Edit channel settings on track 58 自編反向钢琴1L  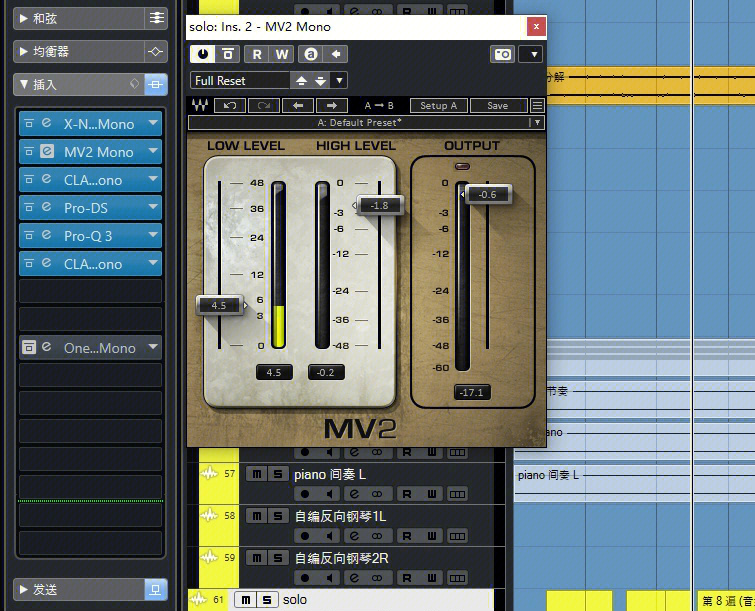354,536
